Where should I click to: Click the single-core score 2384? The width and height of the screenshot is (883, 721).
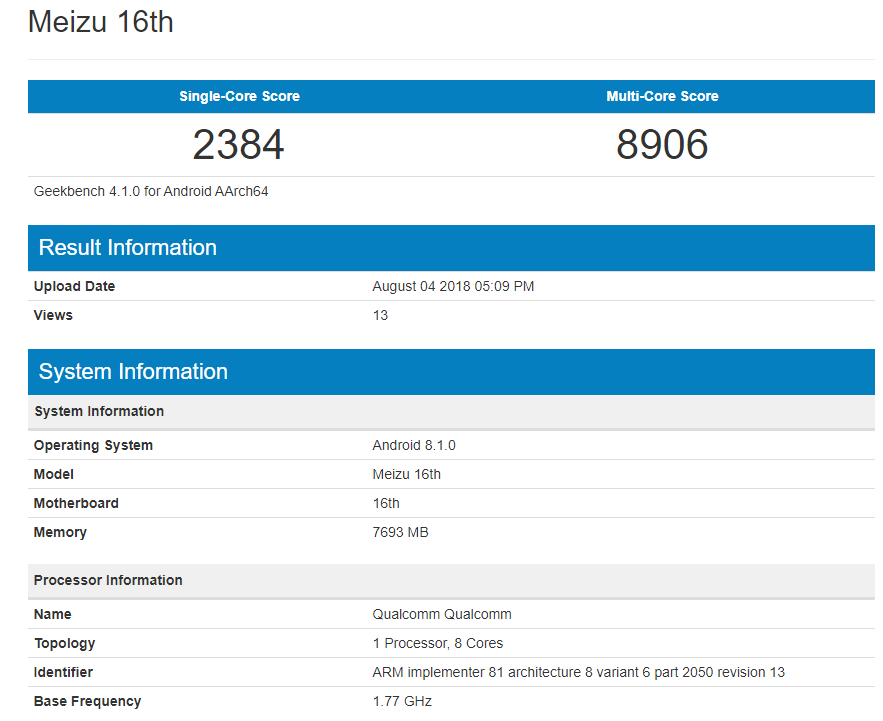(x=239, y=145)
